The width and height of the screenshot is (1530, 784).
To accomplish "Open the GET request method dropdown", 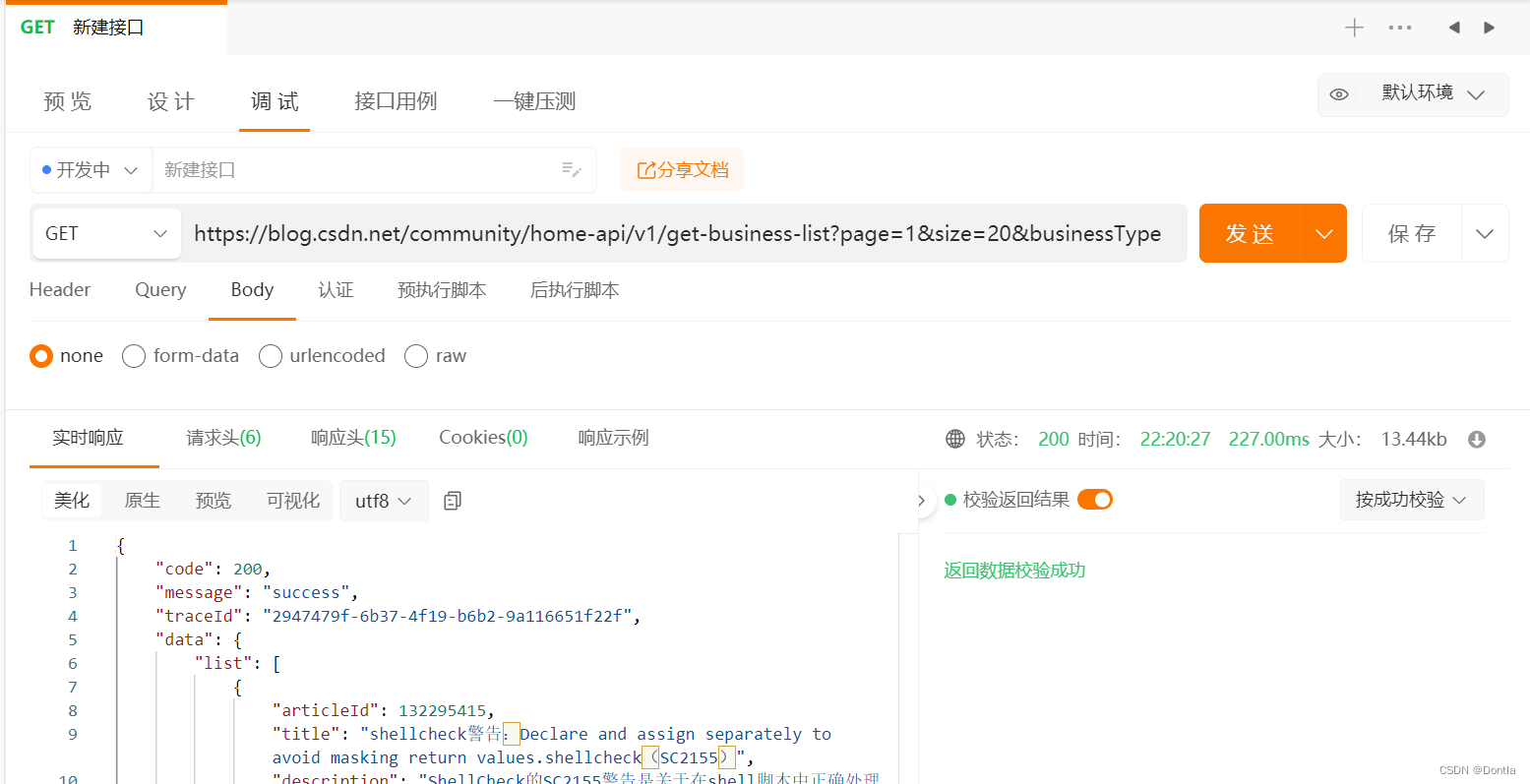I will coord(106,233).
